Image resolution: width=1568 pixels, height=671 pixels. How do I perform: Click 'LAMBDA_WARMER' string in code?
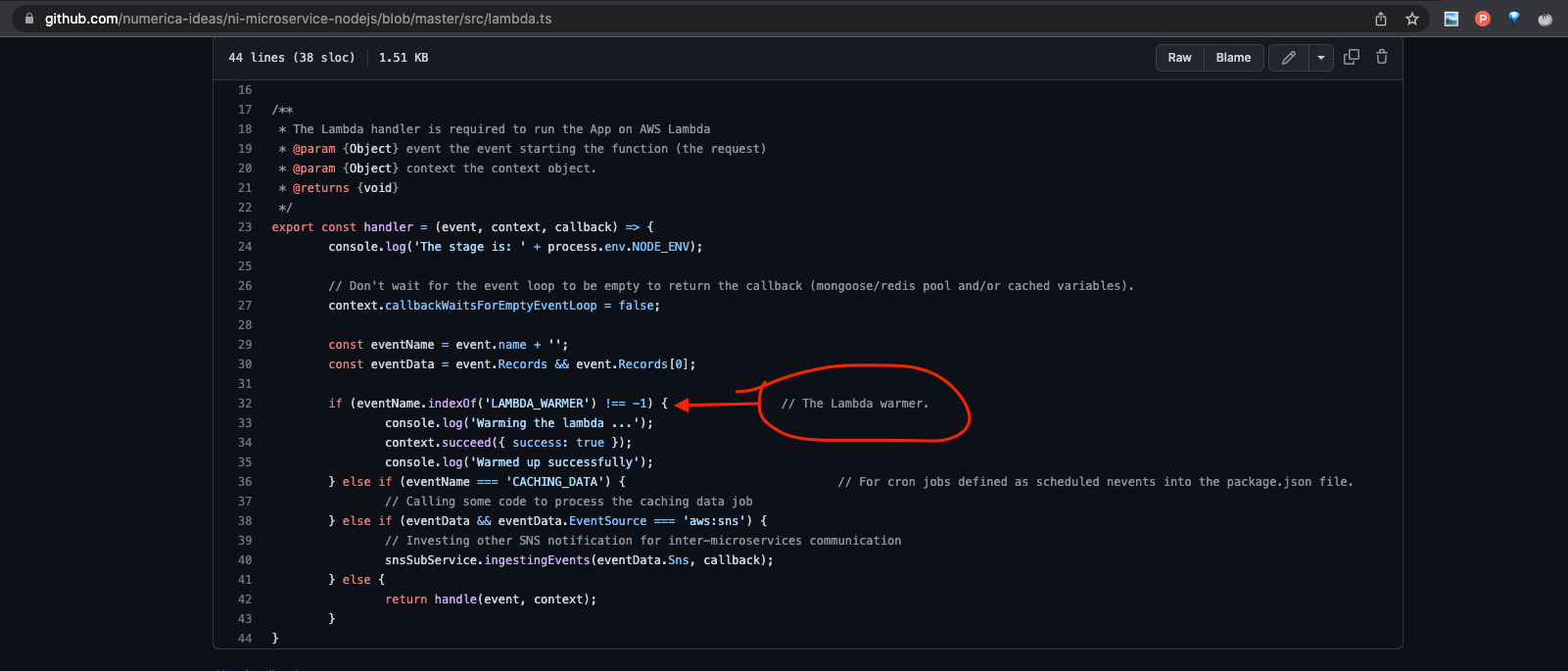[540, 404]
